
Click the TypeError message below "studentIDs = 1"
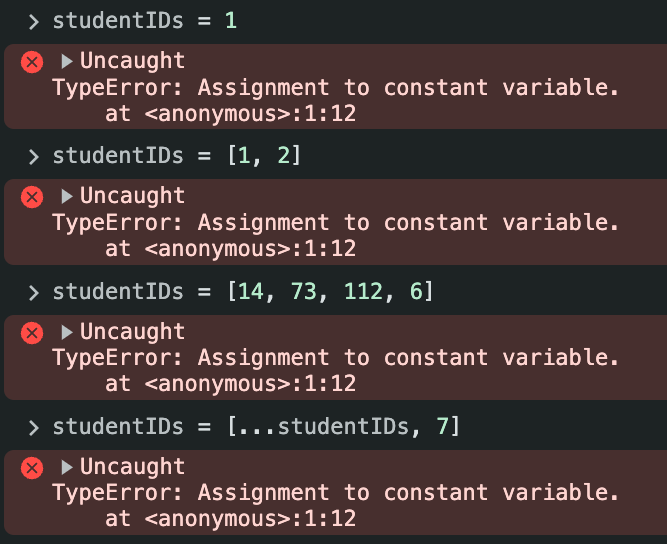click(x=335, y=87)
